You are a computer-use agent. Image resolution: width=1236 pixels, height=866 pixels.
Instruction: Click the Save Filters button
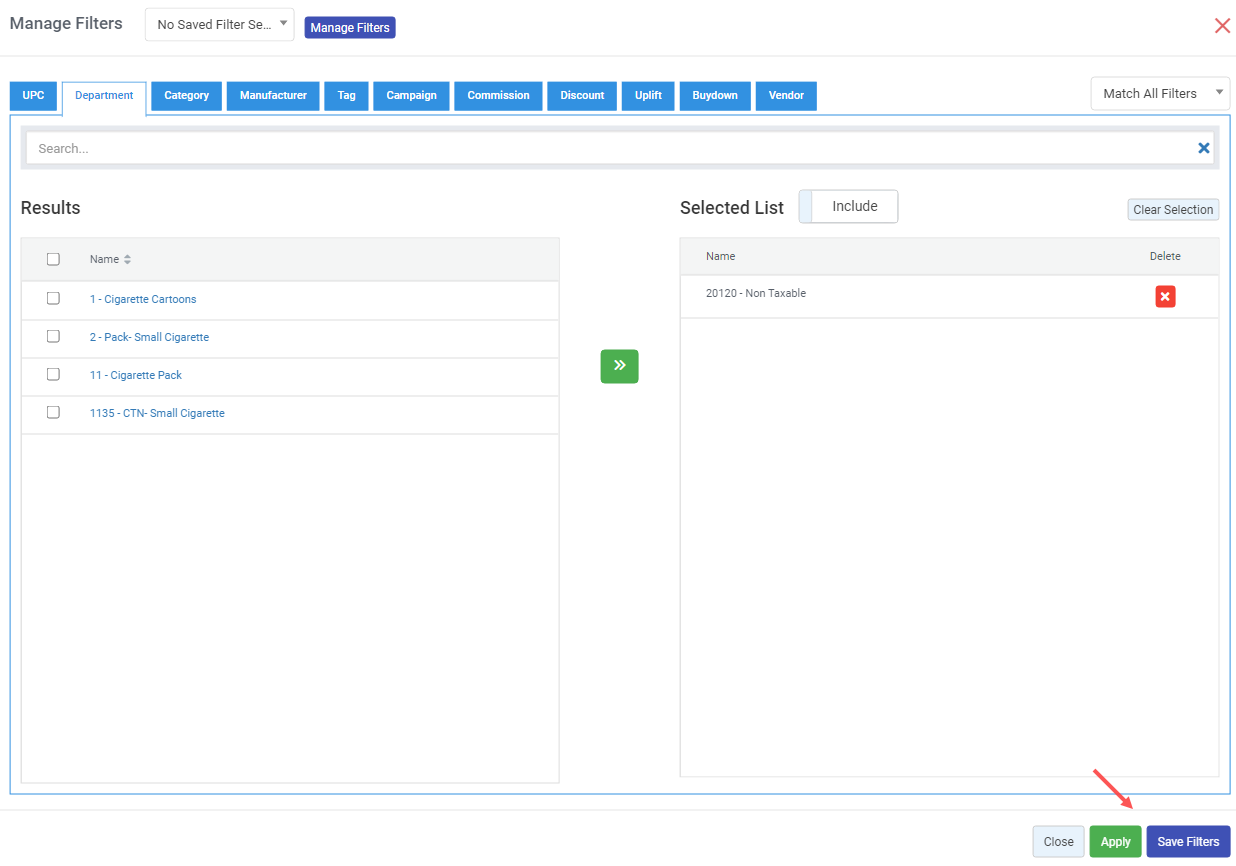click(x=1187, y=842)
